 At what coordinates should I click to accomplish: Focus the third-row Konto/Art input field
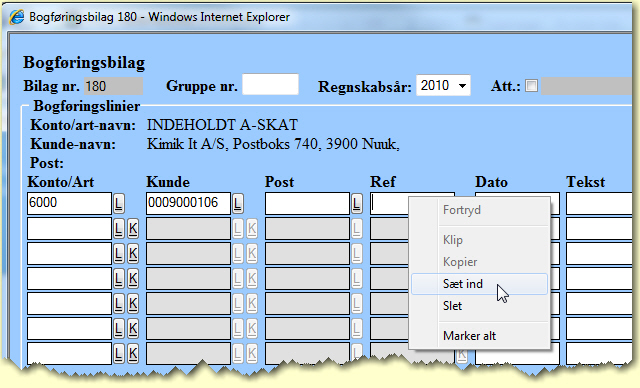point(69,253)
